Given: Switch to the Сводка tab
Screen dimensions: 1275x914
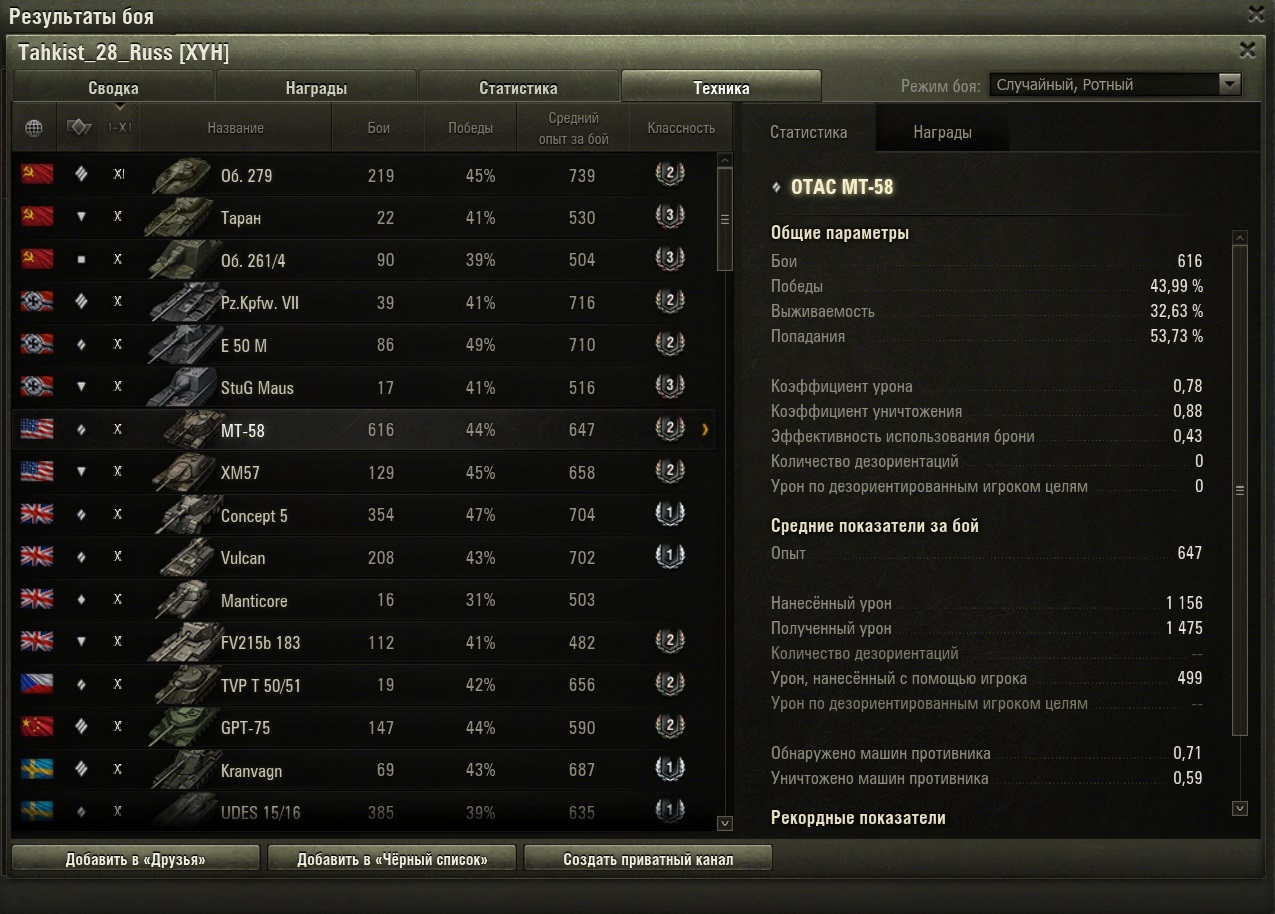Looking at the screenshot, I should [x=113, y=88].
